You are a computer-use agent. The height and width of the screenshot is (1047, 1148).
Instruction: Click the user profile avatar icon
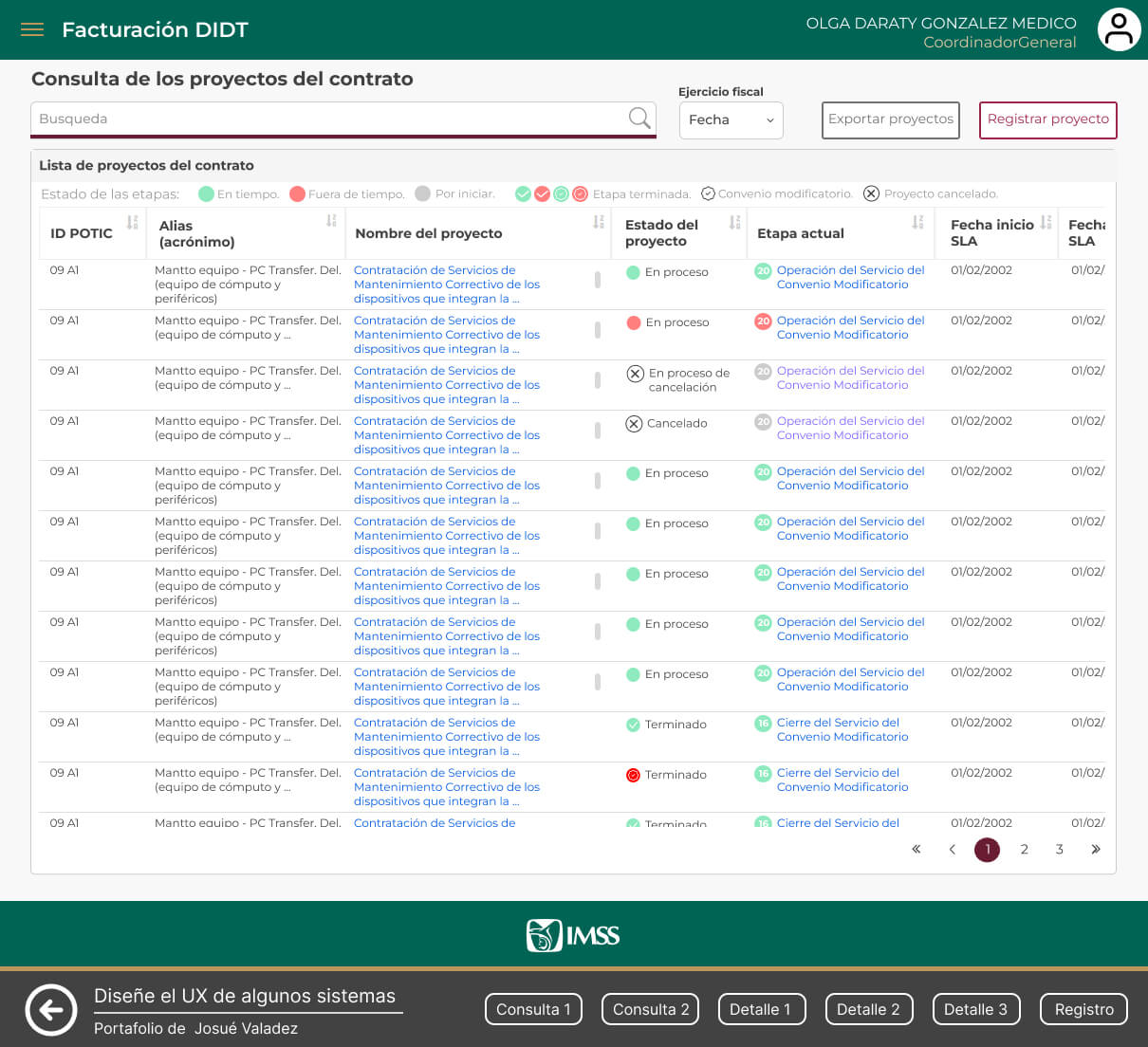[x=1119, y=30]
